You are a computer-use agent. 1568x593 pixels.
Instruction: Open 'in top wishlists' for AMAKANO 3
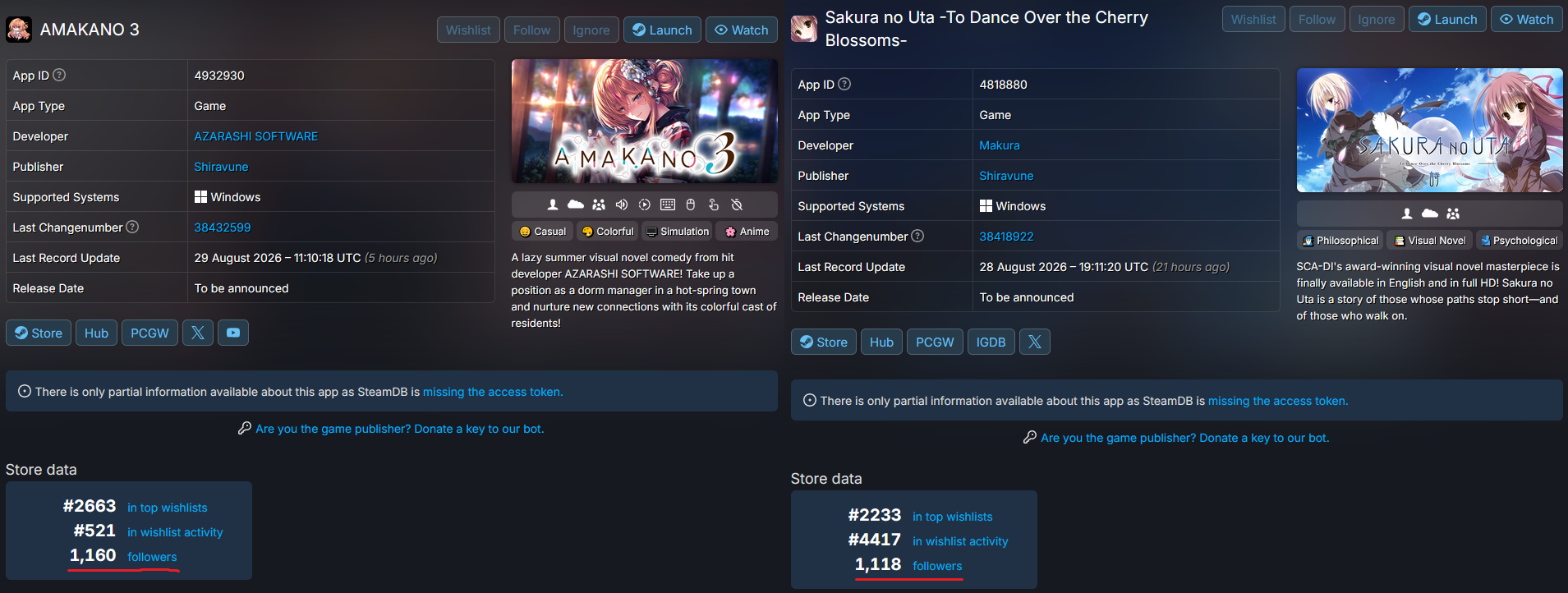point(168,508)
